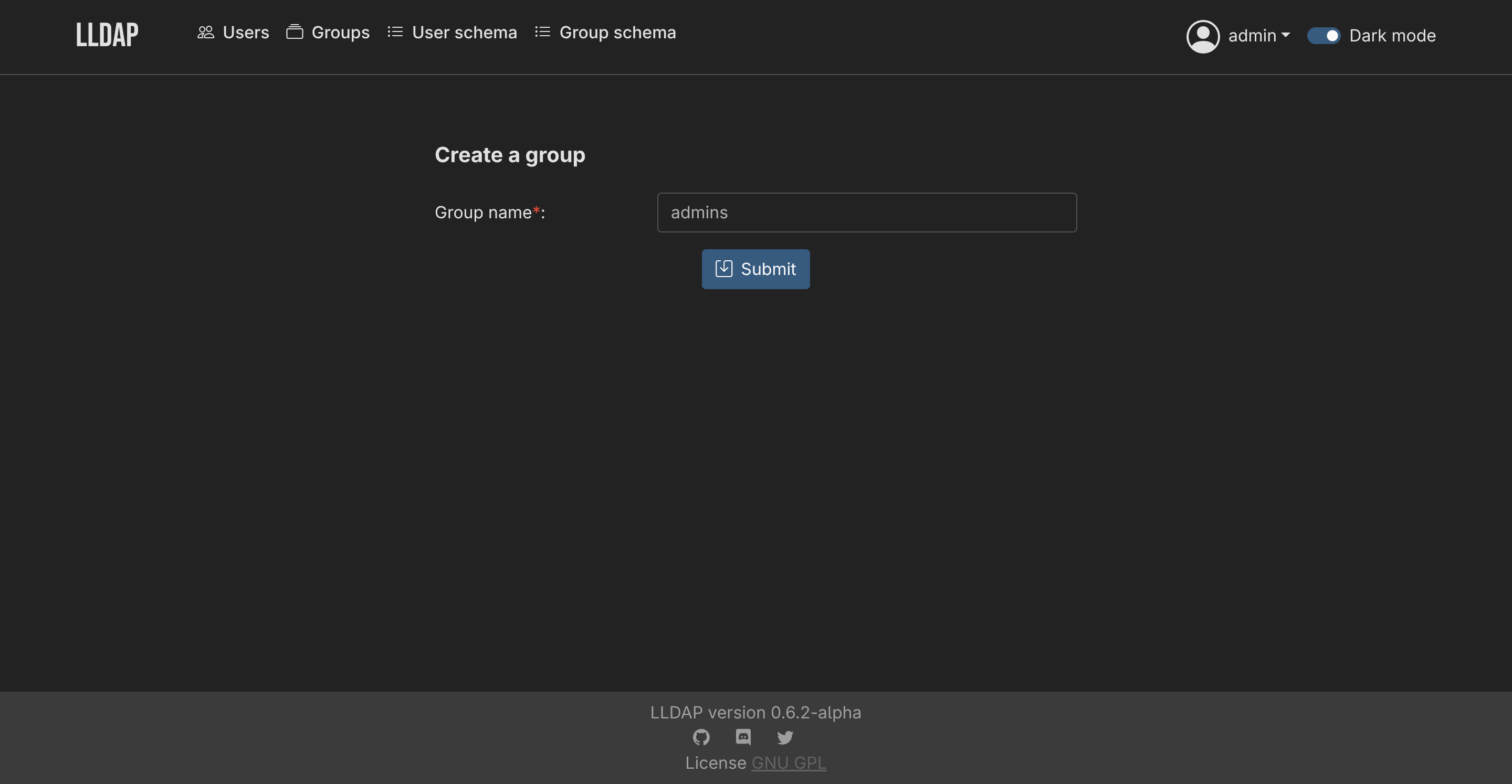This screenshot has height=784, width=1512.
Task: Click the Group schema list icon
Action: (543, 33)
